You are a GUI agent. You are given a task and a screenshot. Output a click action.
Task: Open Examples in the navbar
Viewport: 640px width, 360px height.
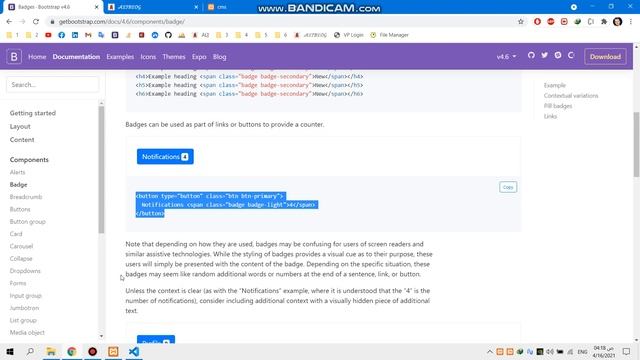(120, 57)
